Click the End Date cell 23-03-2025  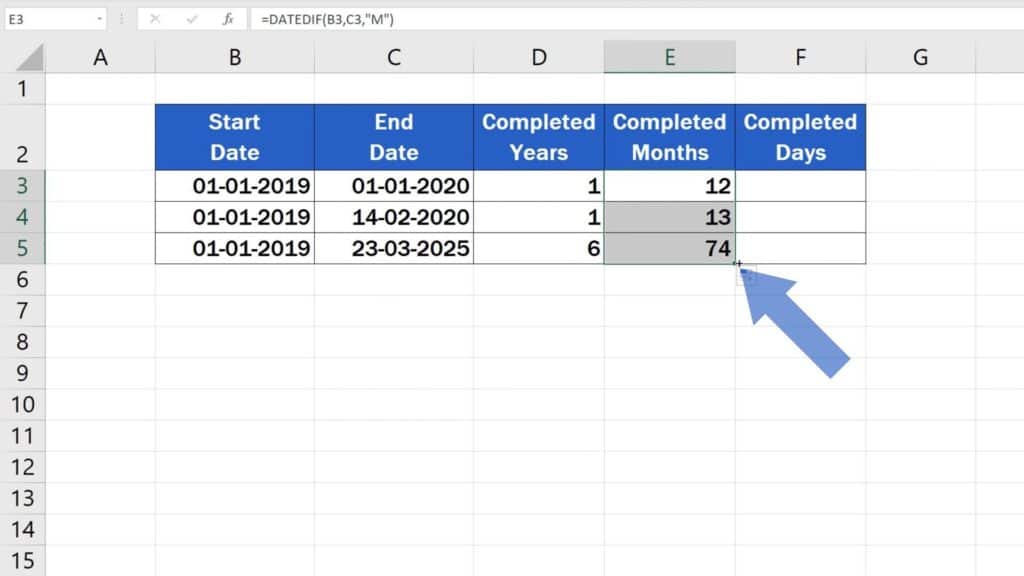pos(394,249)
